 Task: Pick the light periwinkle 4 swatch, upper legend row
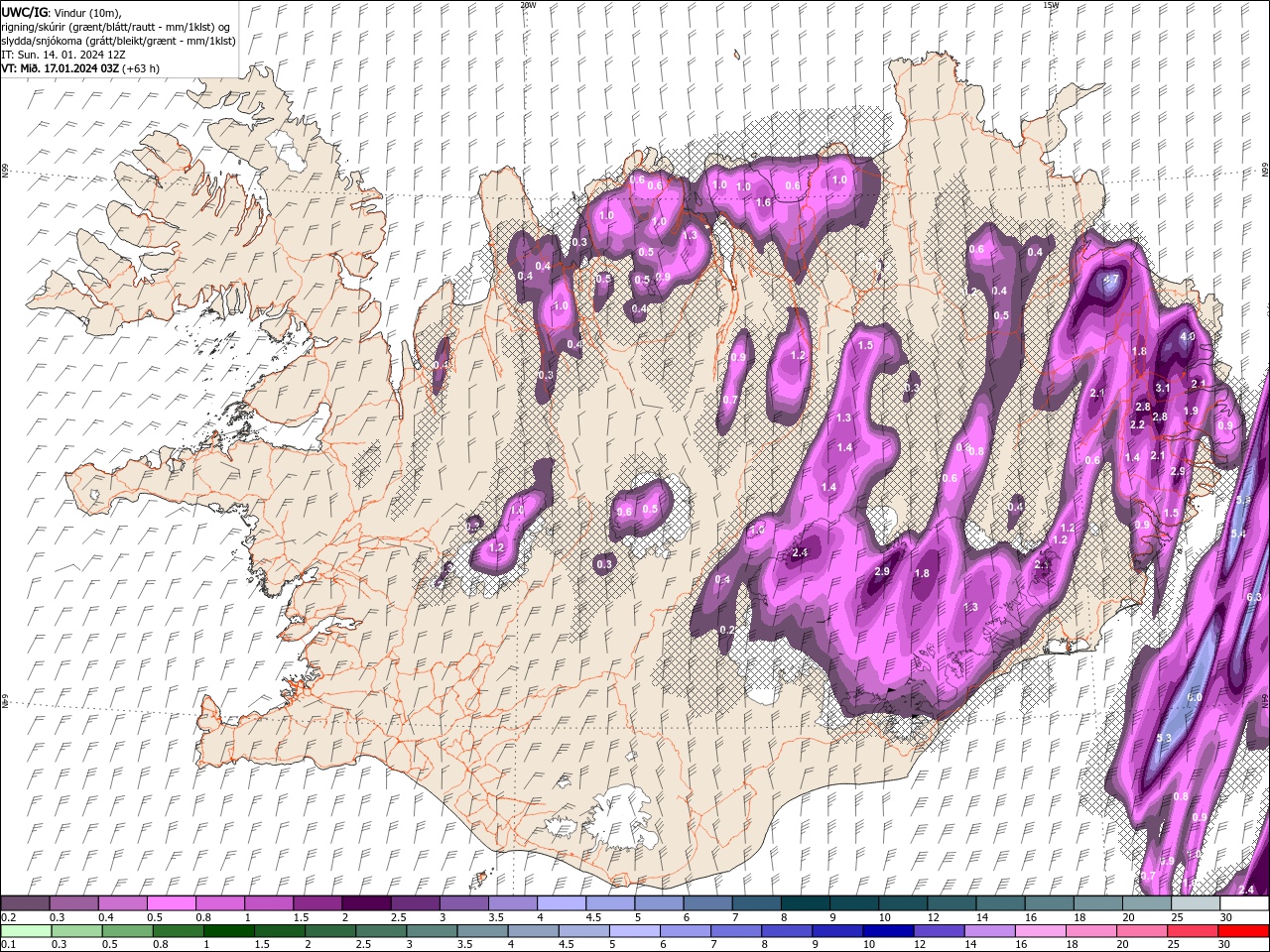tap(561, 903)
